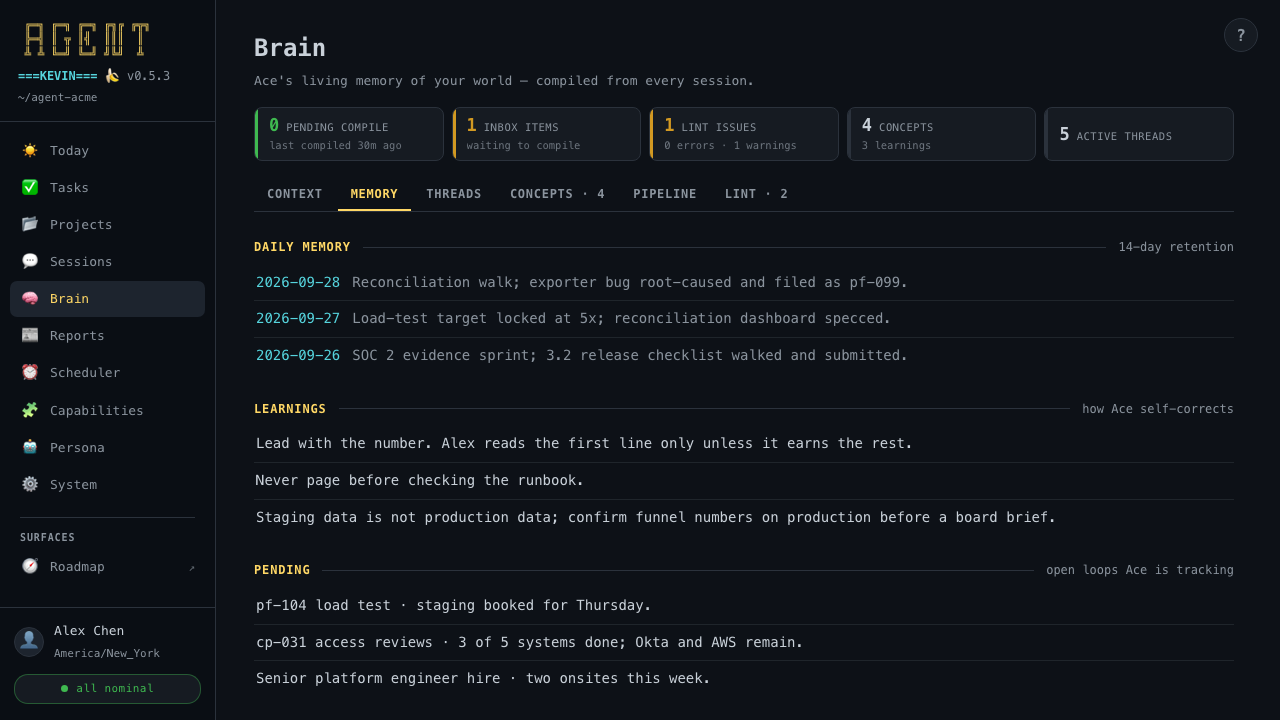
Task: Open the help question mark button
Action: coord(1241,35)
